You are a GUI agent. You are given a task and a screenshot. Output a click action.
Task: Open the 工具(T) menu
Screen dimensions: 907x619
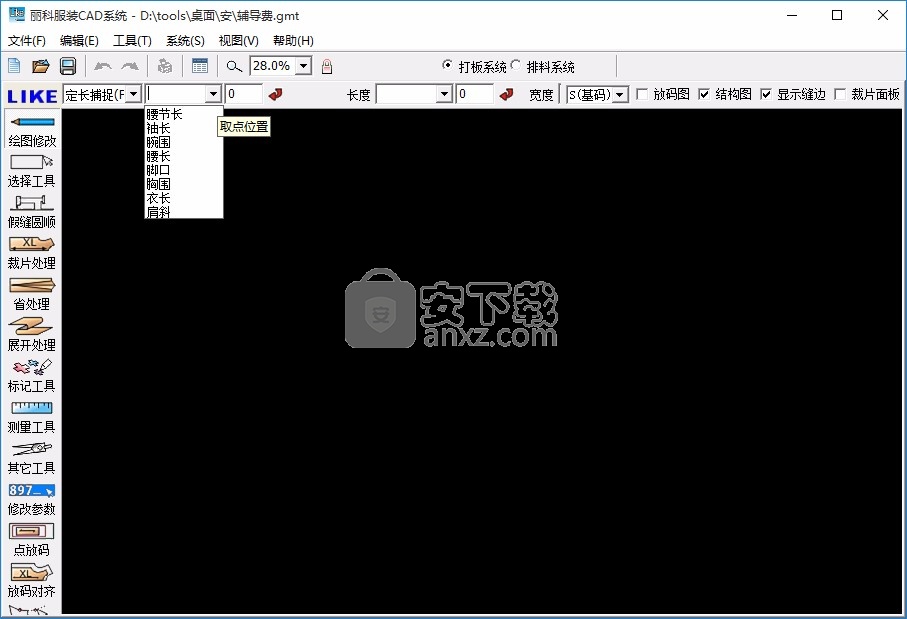(132, 41)
